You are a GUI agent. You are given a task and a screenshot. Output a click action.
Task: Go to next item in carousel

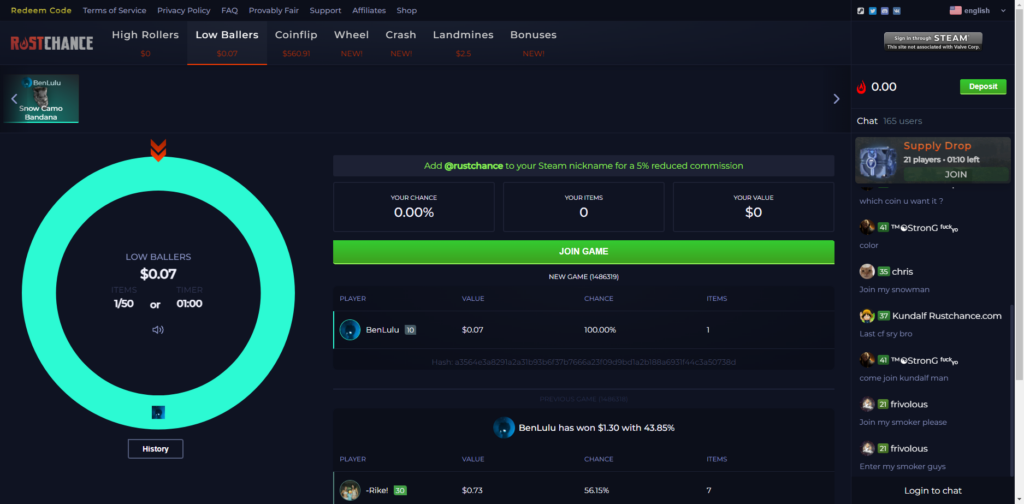point(836,99)
